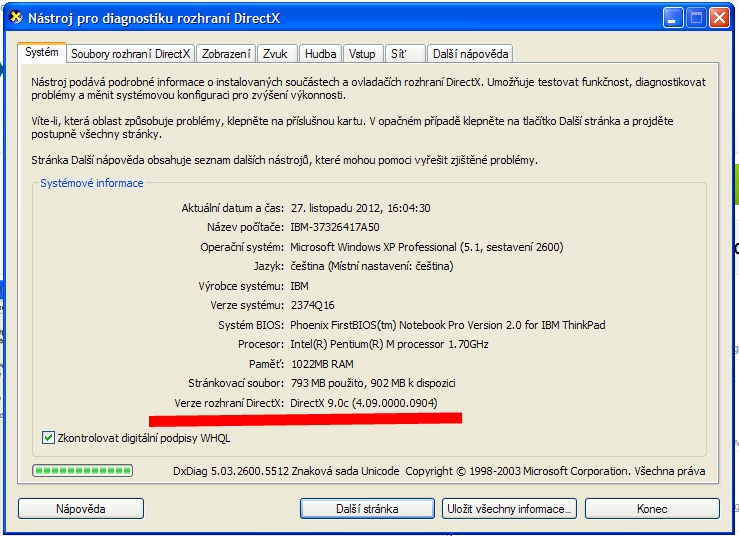Viewport: 739px width, 536px height.
Task: Open the Síť tab
Action: pyautogui.click(x=405, y=54)
